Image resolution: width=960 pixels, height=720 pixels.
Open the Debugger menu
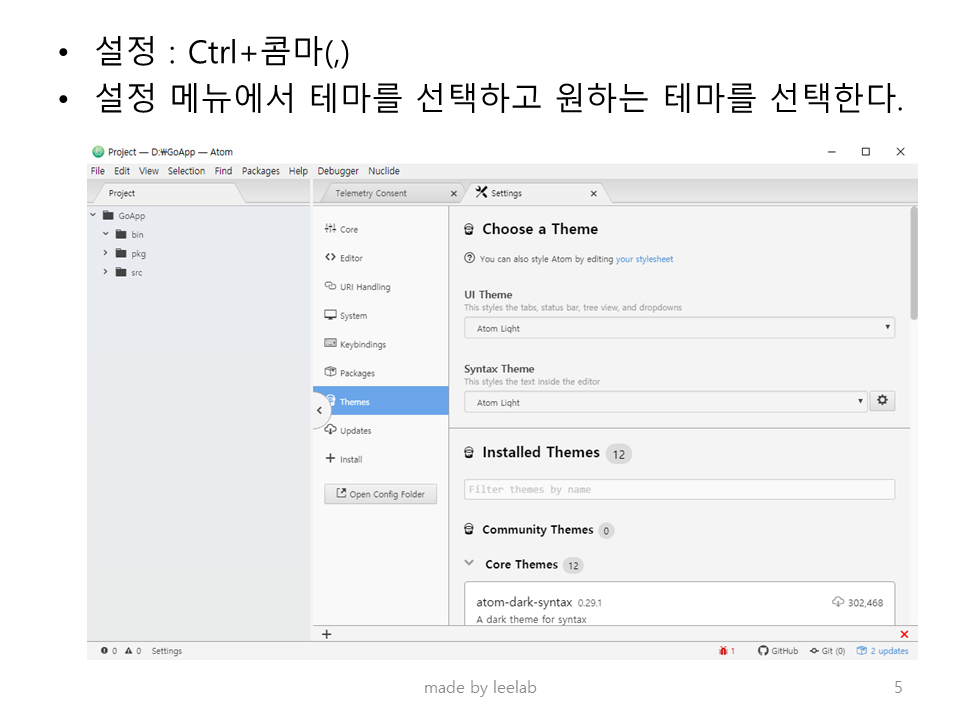338,171
